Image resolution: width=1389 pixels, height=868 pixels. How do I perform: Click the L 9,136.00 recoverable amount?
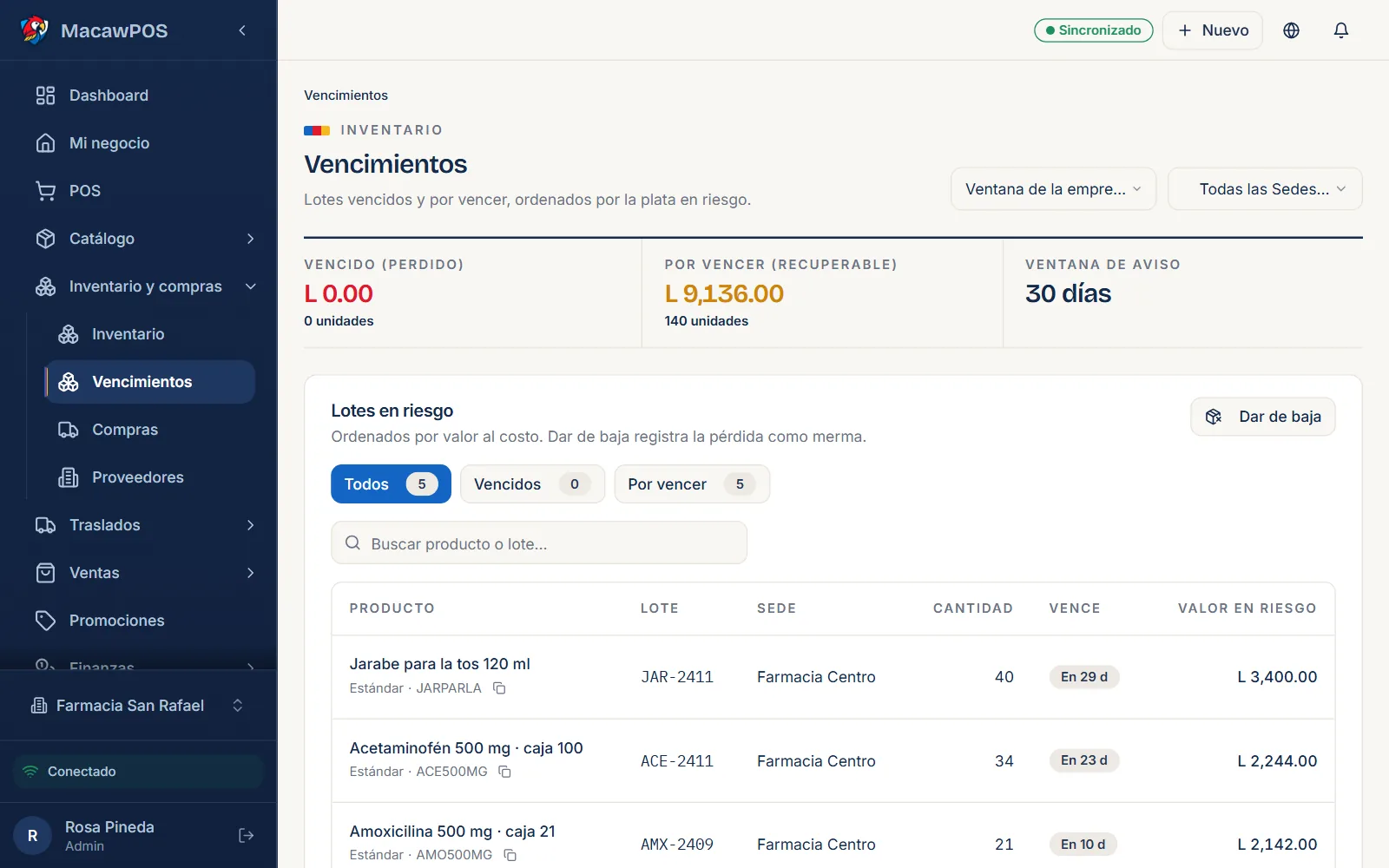click(x=724, y=293)
